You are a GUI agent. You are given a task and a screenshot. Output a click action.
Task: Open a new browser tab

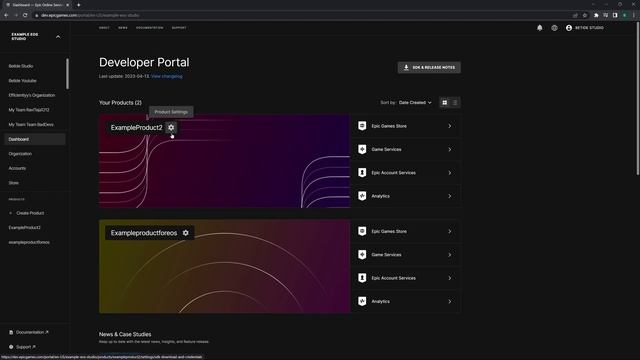tap(78, 5)
